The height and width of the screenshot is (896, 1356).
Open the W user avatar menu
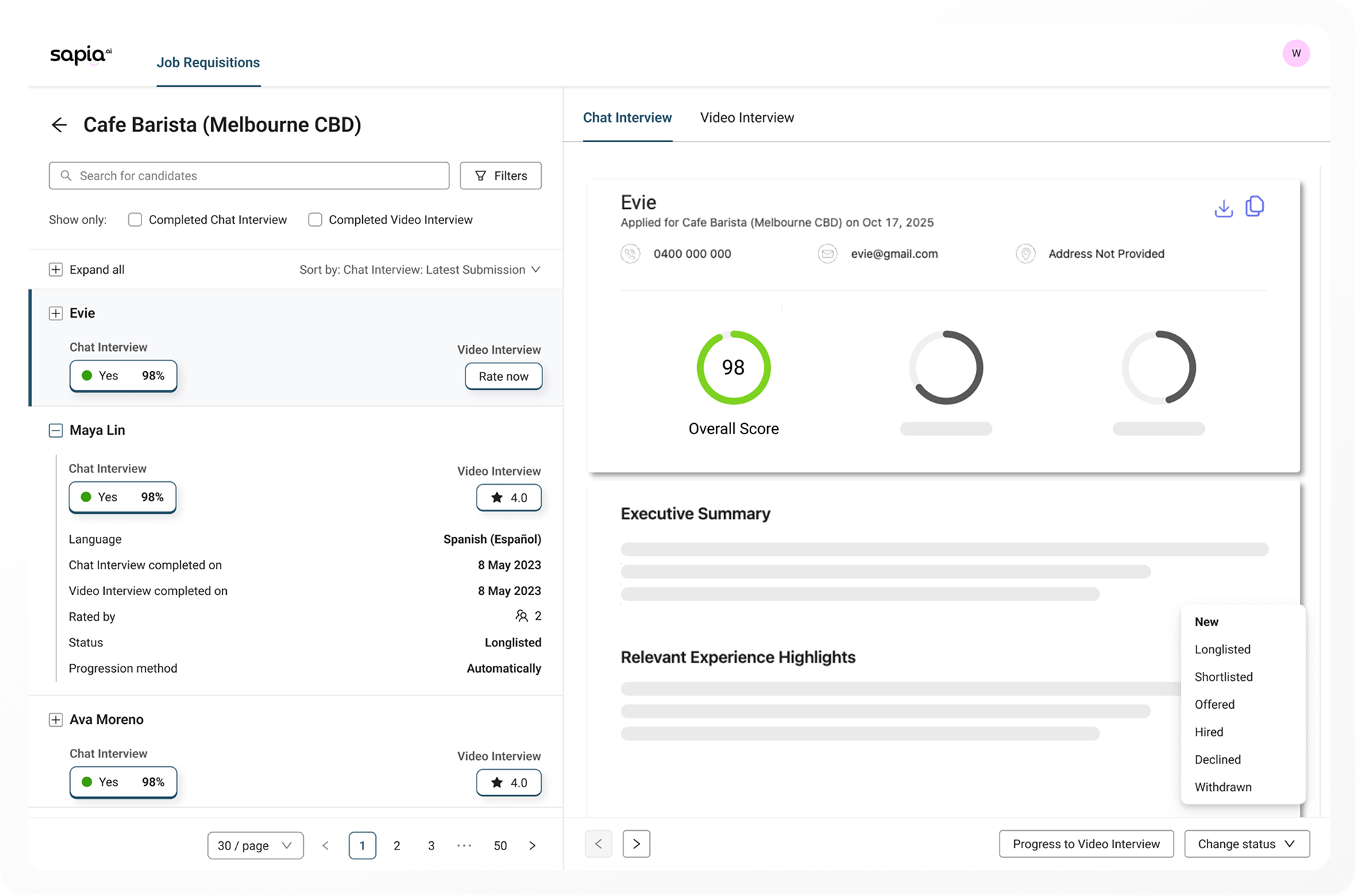[x=1296, y=53]
